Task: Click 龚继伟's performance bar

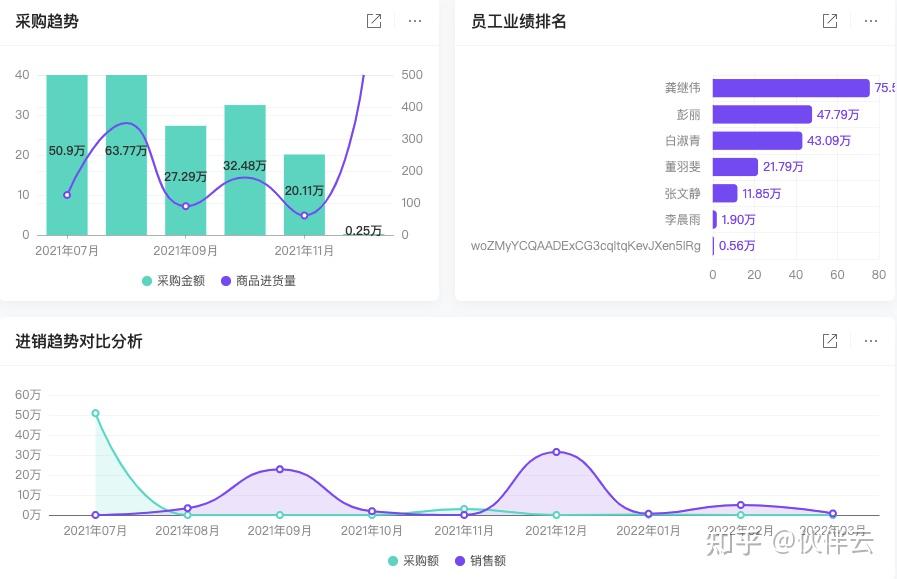Action: 791,88
